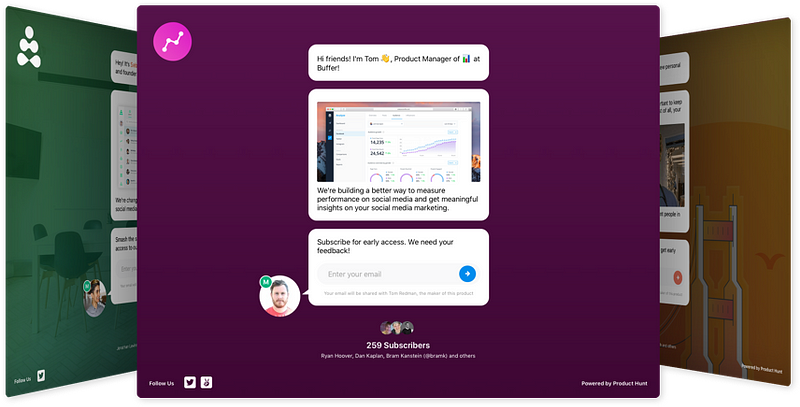Click the 'We're building a better way' caption

click(x=397, y=199)
